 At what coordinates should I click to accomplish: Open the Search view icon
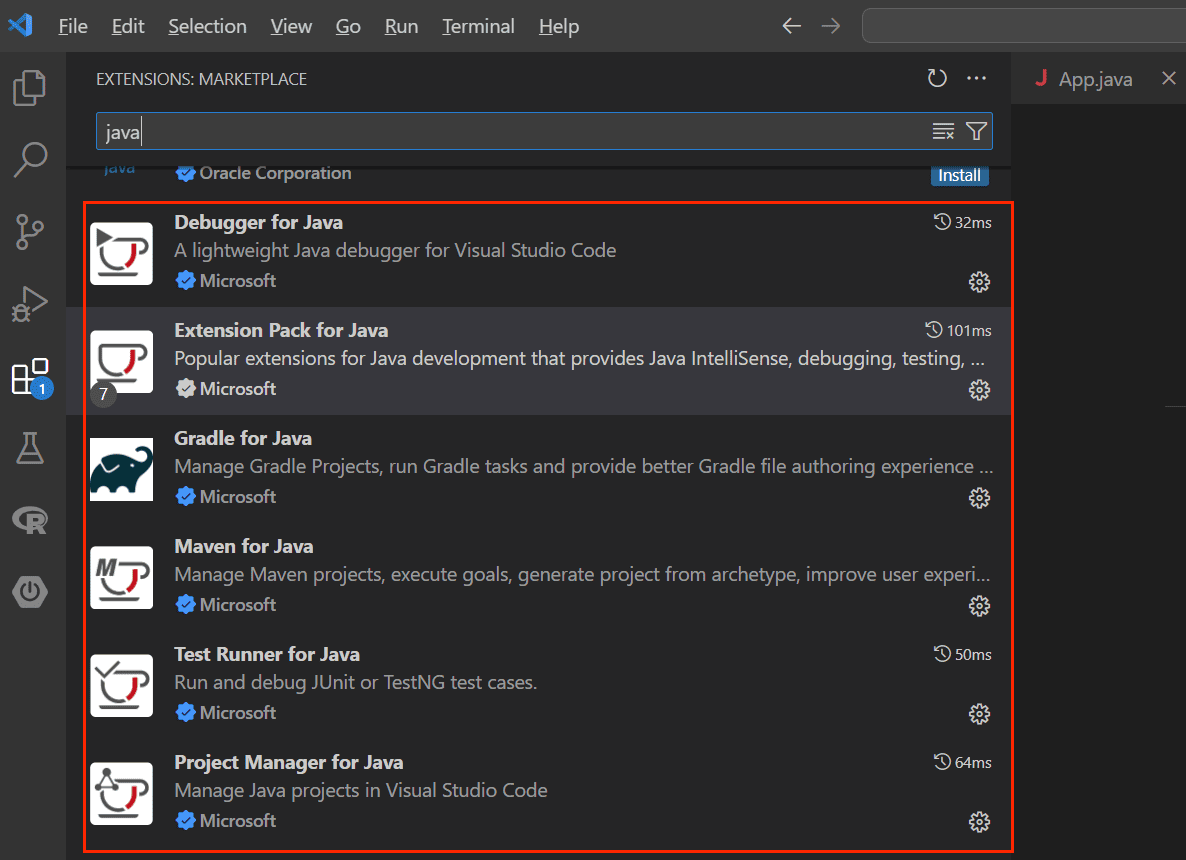pyautogui.click(x=30, y=159)
